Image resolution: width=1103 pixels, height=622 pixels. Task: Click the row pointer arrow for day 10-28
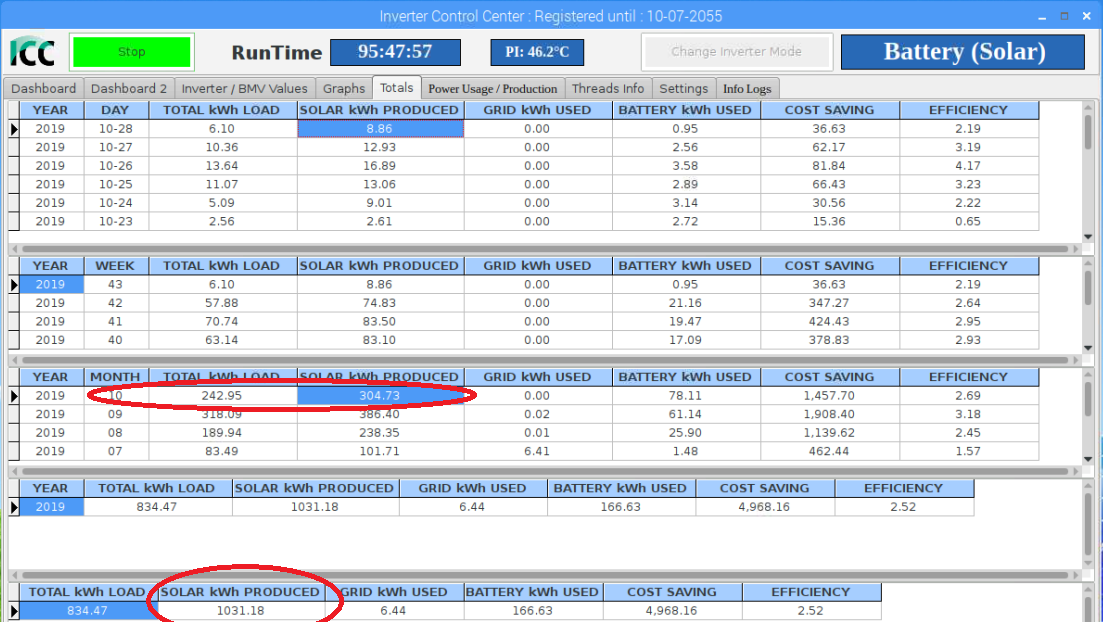tap(14, 129)
